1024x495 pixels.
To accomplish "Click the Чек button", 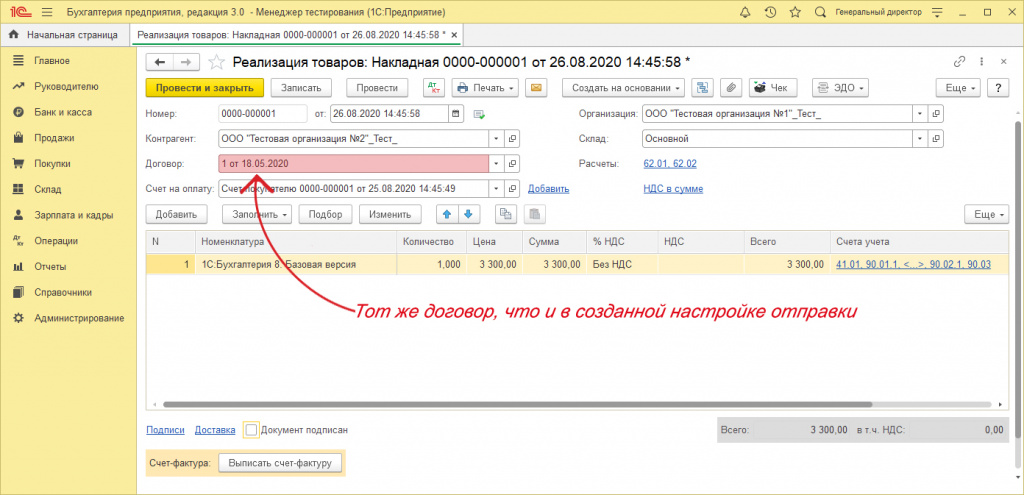I will tap(773, 88).
